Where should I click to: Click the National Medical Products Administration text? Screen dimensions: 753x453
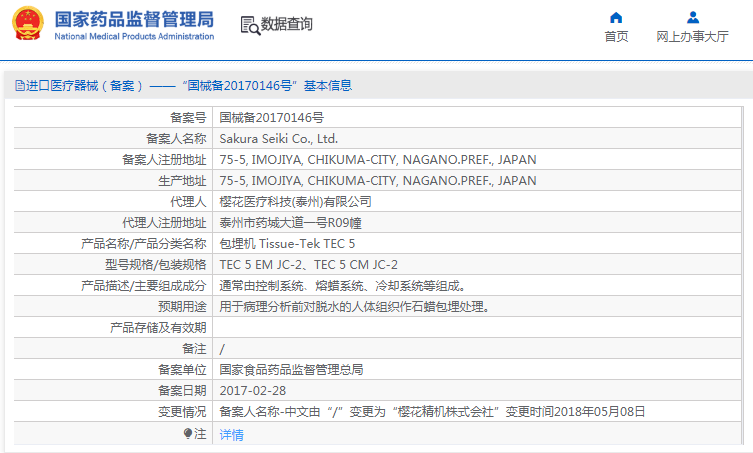coord(134,36)
